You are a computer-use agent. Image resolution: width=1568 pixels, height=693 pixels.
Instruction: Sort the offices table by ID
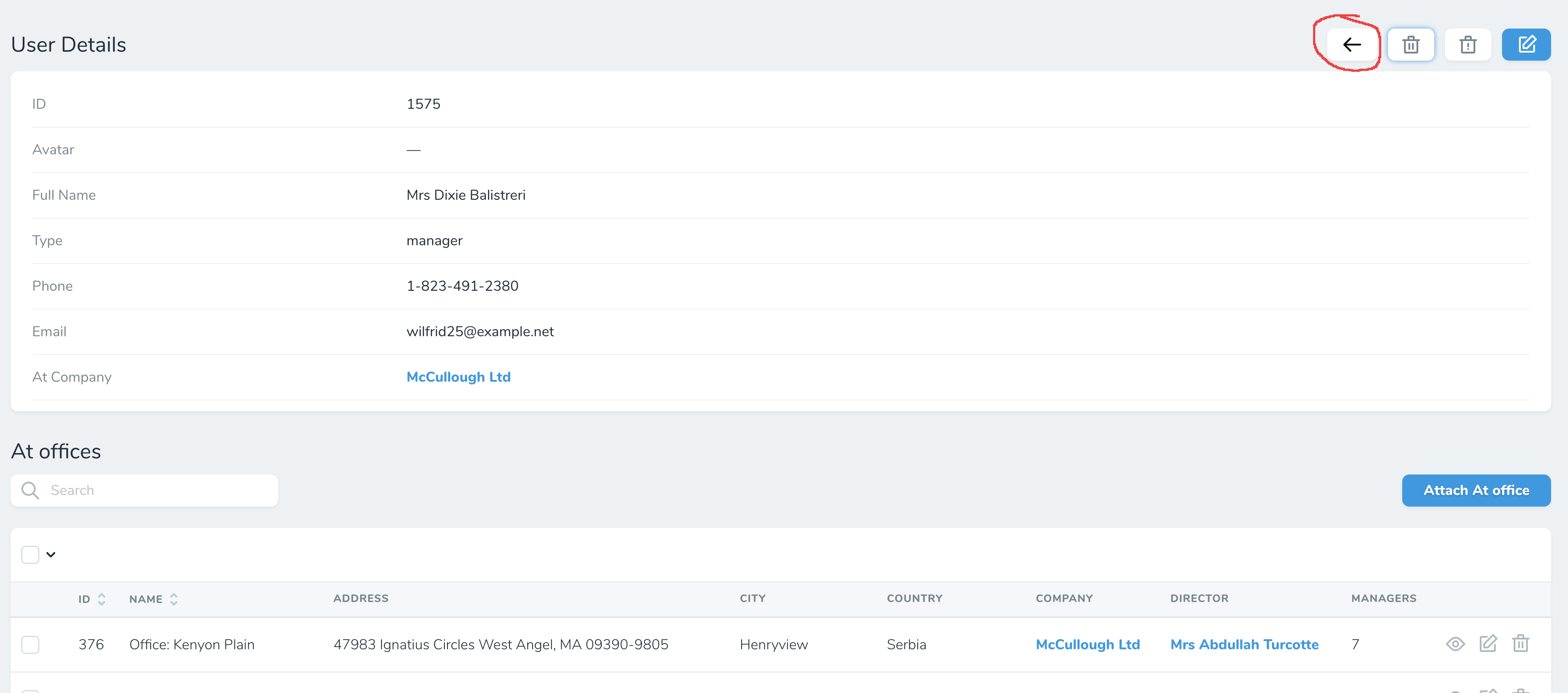click(102, 598)
